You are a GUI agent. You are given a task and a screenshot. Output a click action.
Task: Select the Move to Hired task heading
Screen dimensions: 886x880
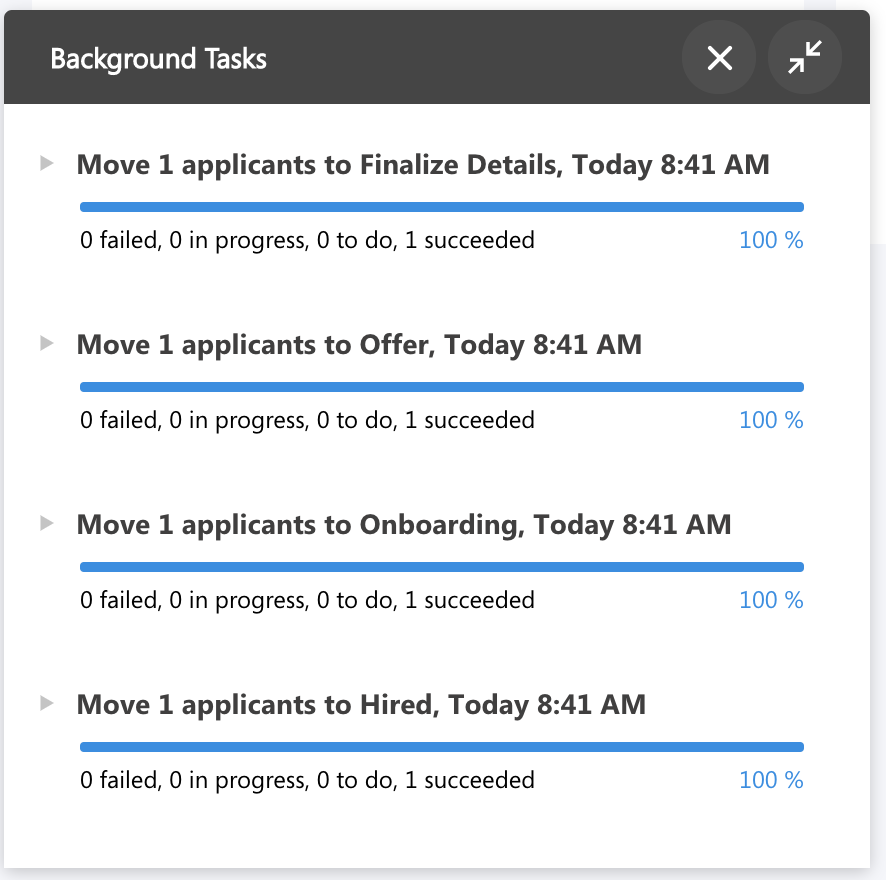click(x=361, y=705)
